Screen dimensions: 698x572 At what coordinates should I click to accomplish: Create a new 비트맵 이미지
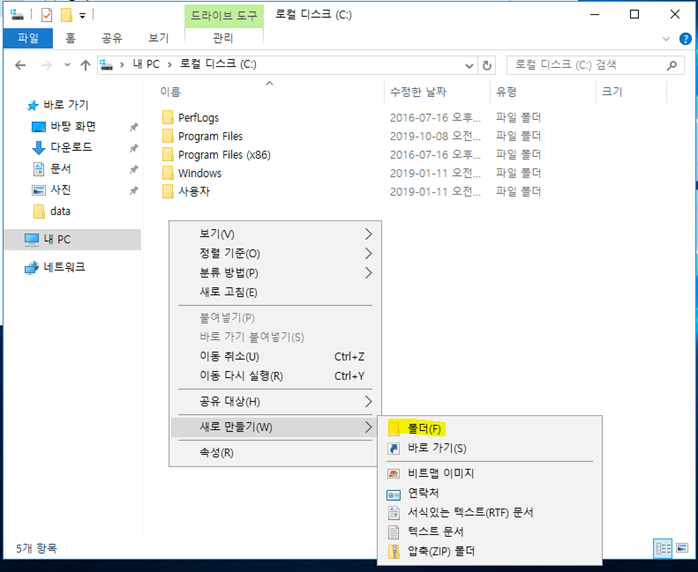click(490, 474)
